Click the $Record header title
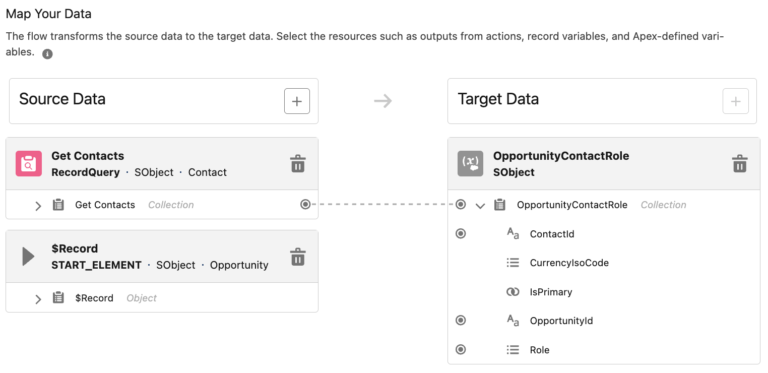Image resolution: width=768 pixels, height=373 pixels. point(74,248)
